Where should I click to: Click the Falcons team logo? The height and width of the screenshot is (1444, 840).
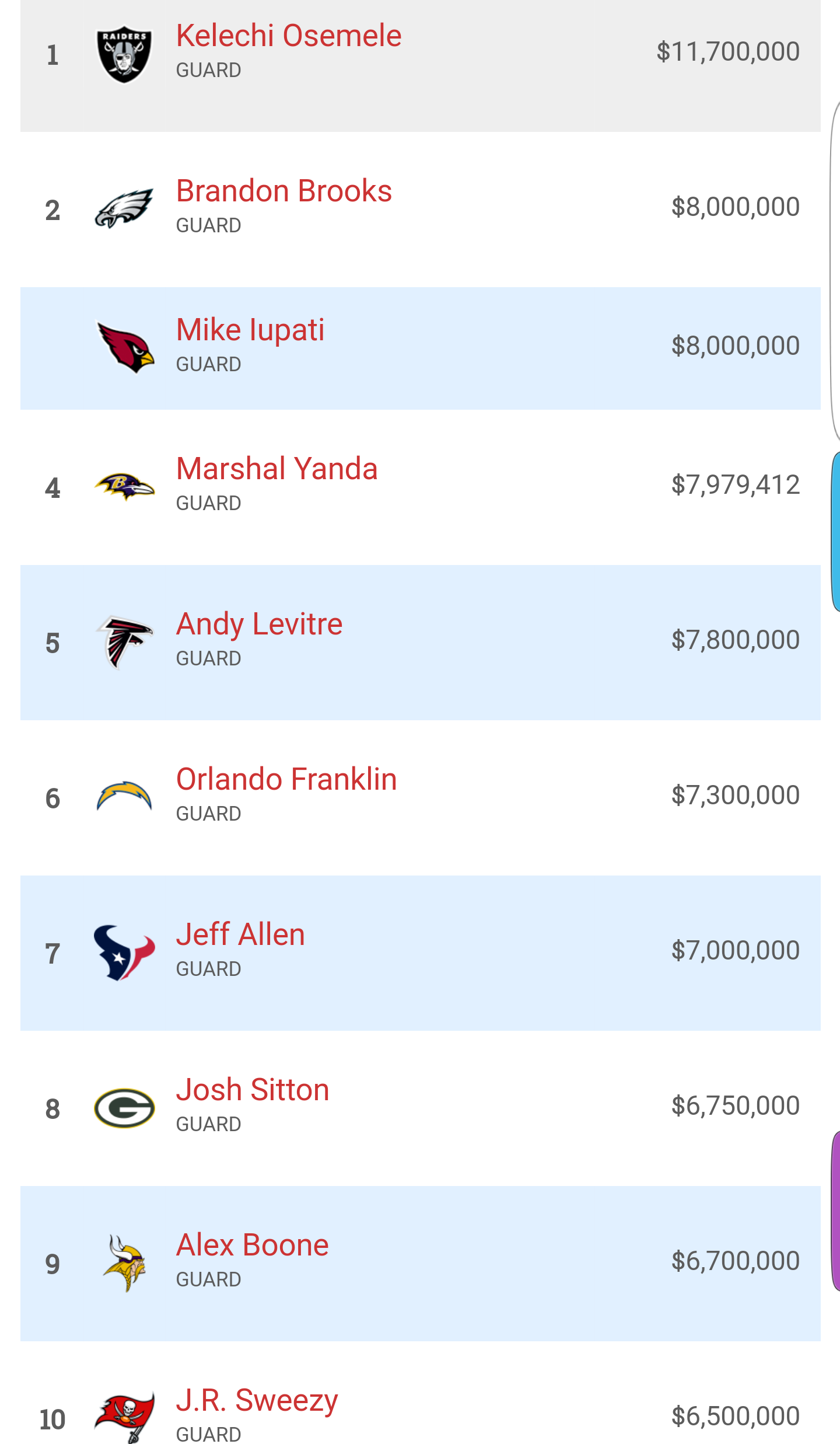[x=124, y=642]
